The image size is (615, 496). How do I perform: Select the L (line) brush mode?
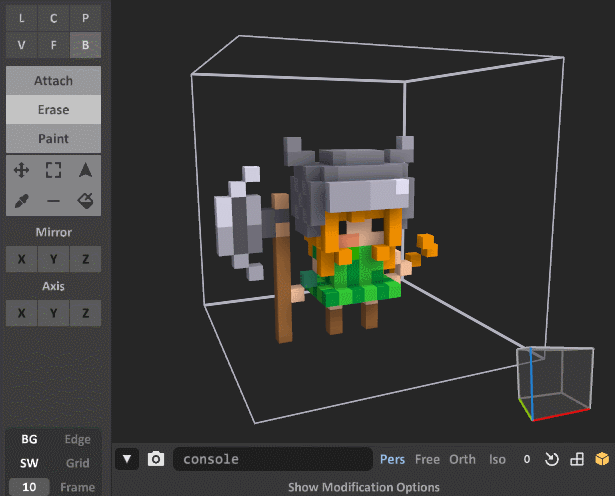22,18
